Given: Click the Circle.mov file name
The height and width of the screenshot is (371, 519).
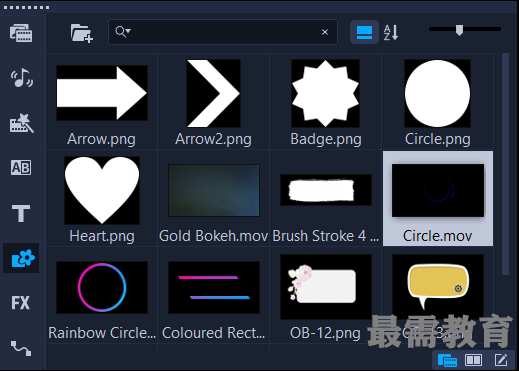Looking at the screenshot, I should (437, 236).
